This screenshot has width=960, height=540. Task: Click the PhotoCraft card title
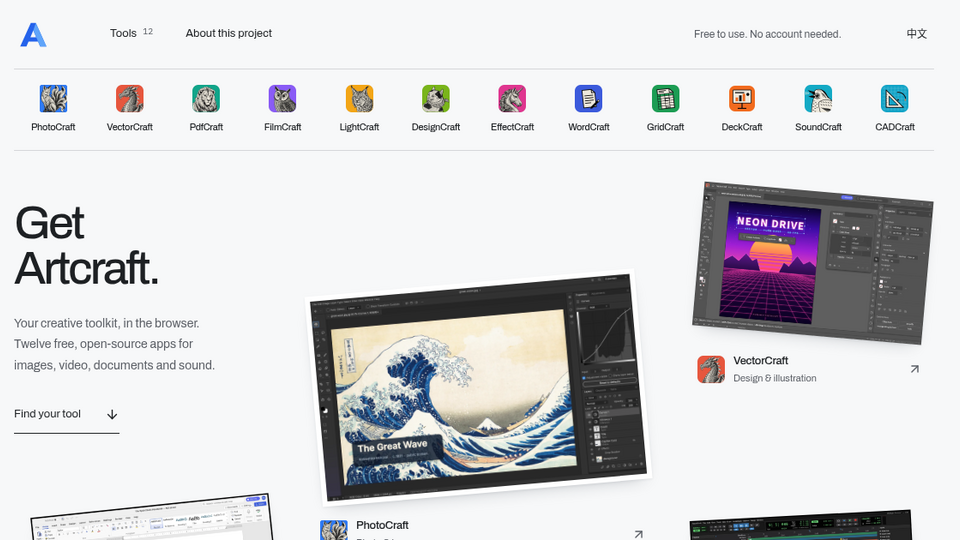click(x=382, y=525)
